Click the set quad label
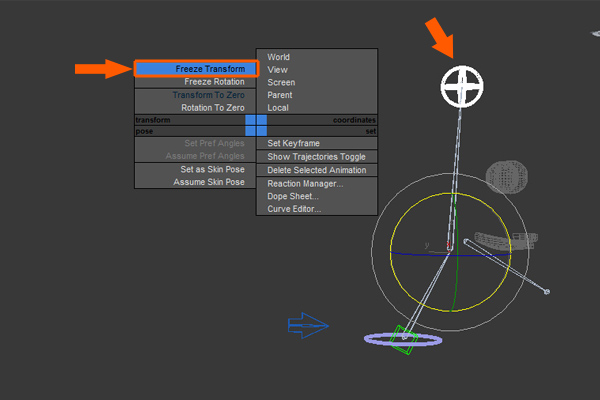This screenshot has height=400, width=600. 371,131
